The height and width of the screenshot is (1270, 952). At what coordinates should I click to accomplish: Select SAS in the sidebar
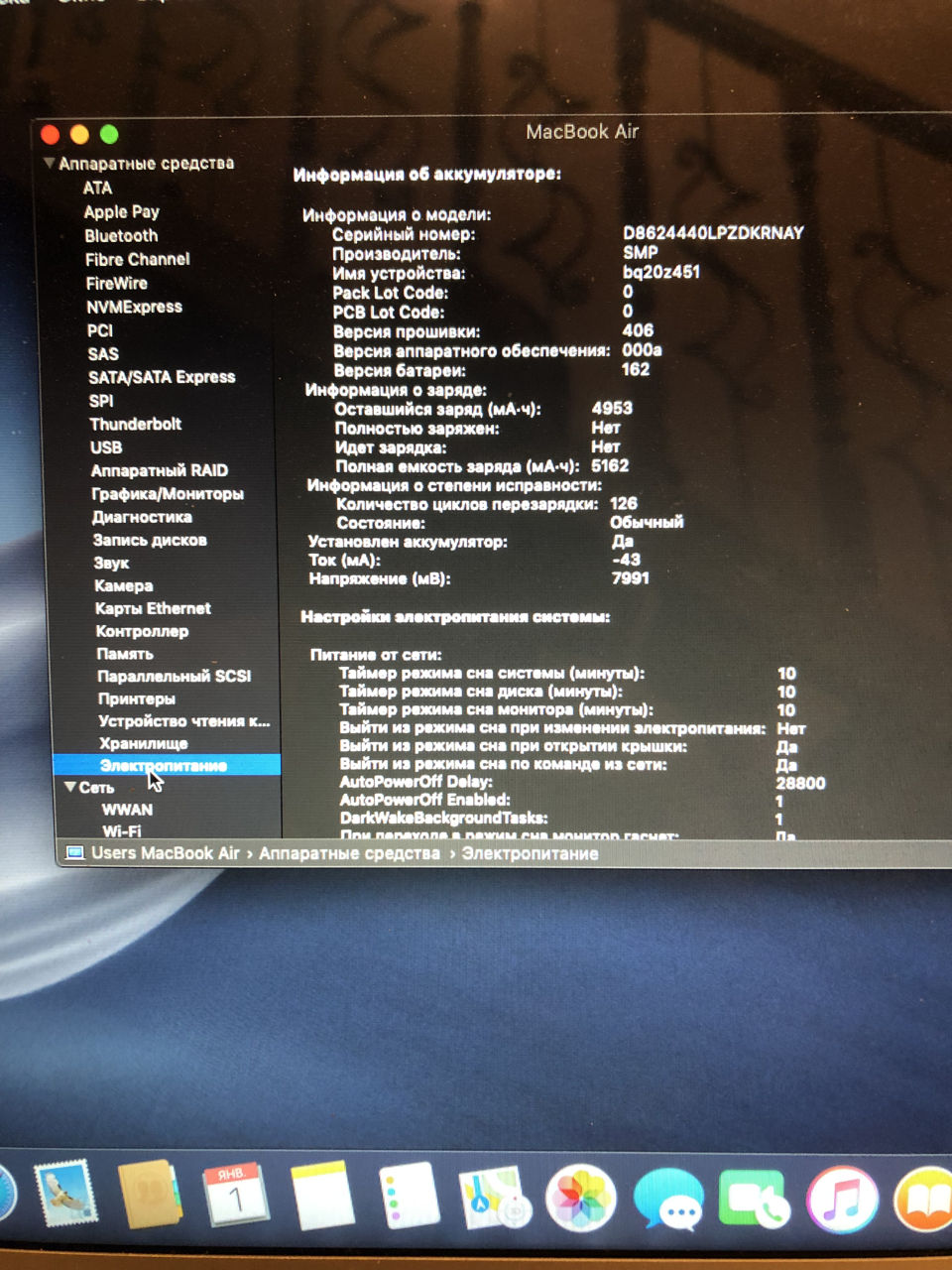[103, 353]
